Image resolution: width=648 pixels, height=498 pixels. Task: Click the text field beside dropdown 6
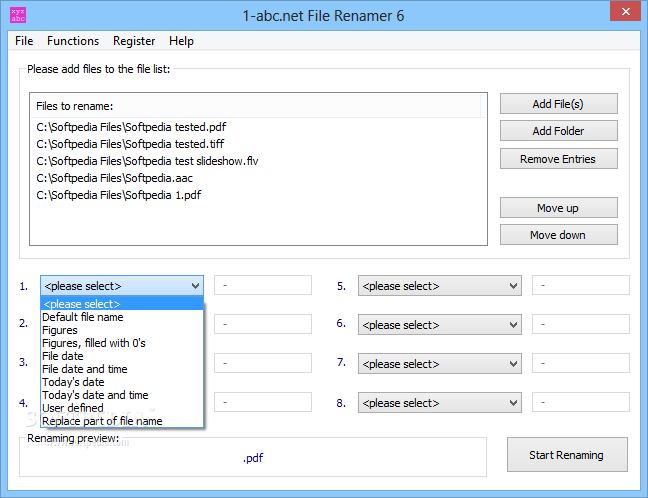(581, 324)
